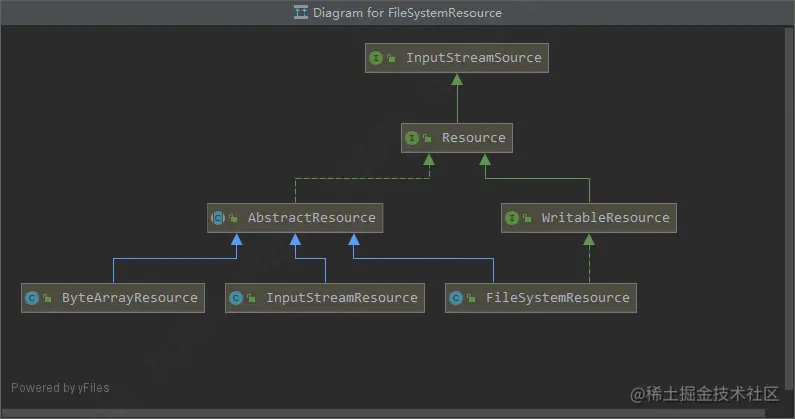Click the class icon of InputStreamResource
795x419 pixels.
[236, 298]
